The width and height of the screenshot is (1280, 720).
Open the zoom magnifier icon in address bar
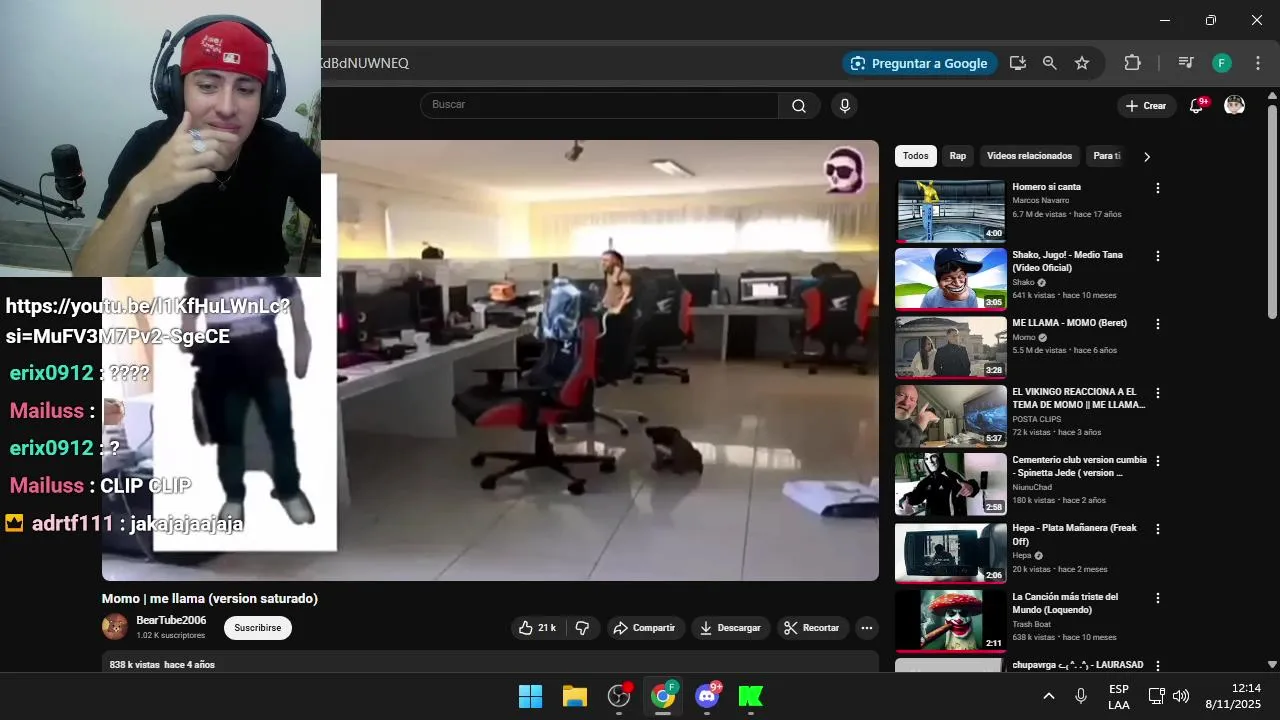coord(1050,63)
